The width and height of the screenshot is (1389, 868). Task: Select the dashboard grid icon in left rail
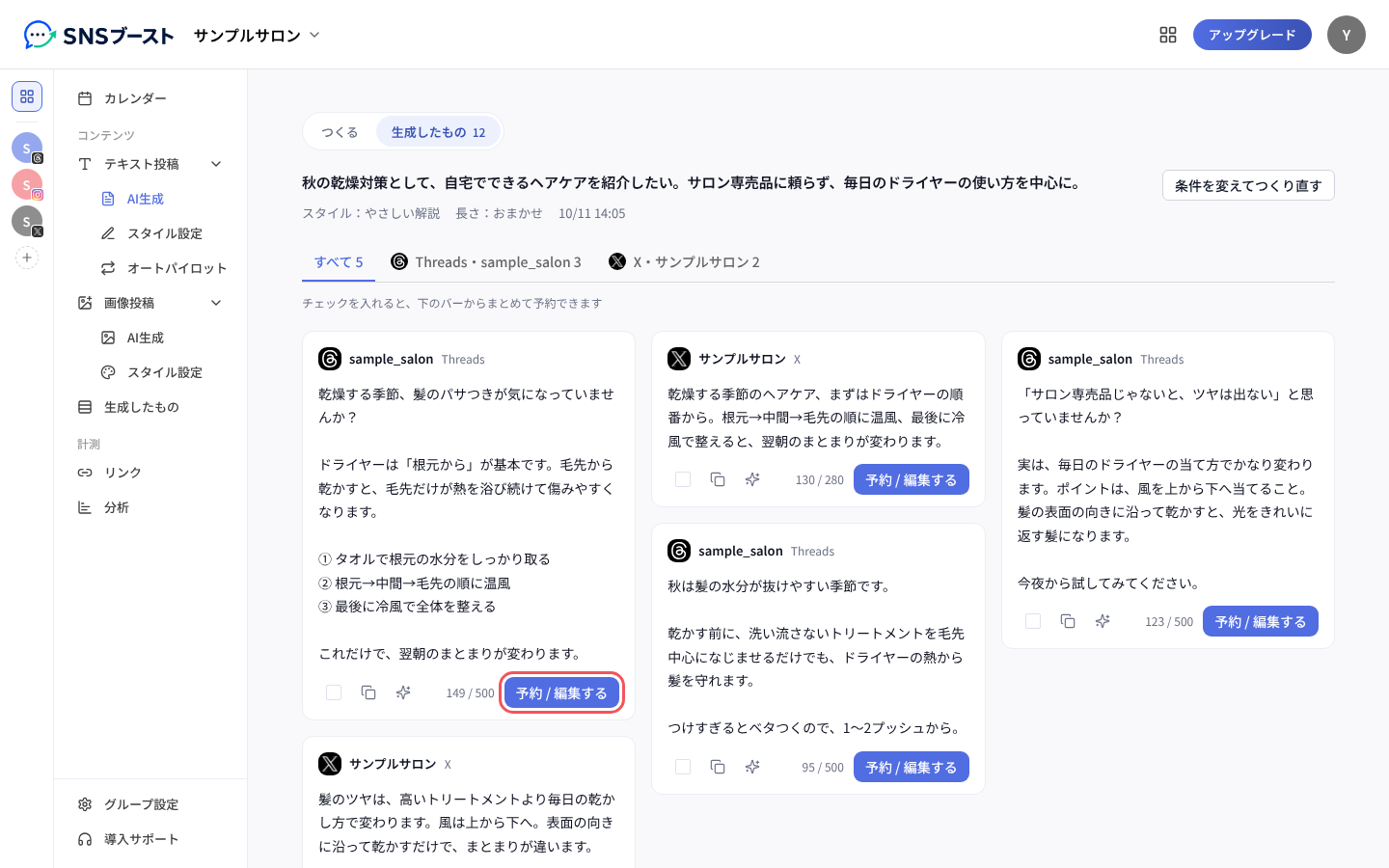(x=27, y=96)
